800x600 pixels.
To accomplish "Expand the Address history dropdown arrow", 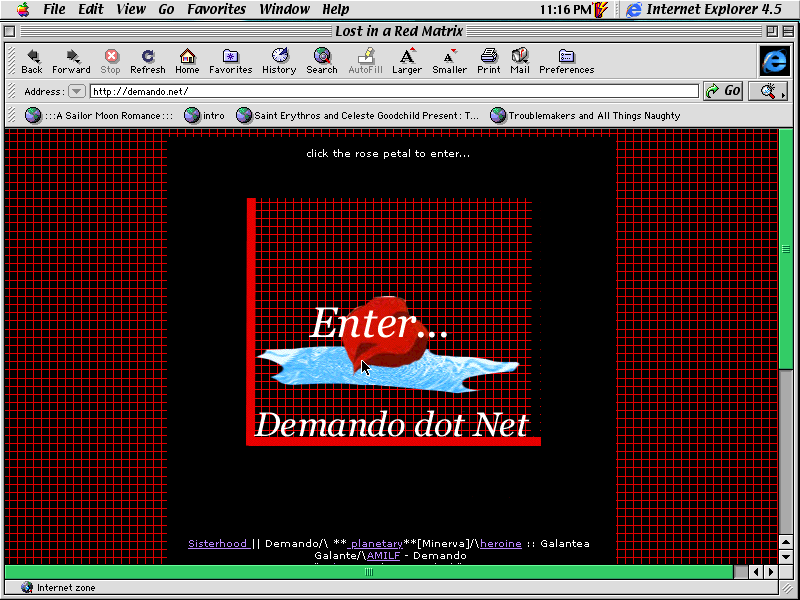I will click(76, 91).
